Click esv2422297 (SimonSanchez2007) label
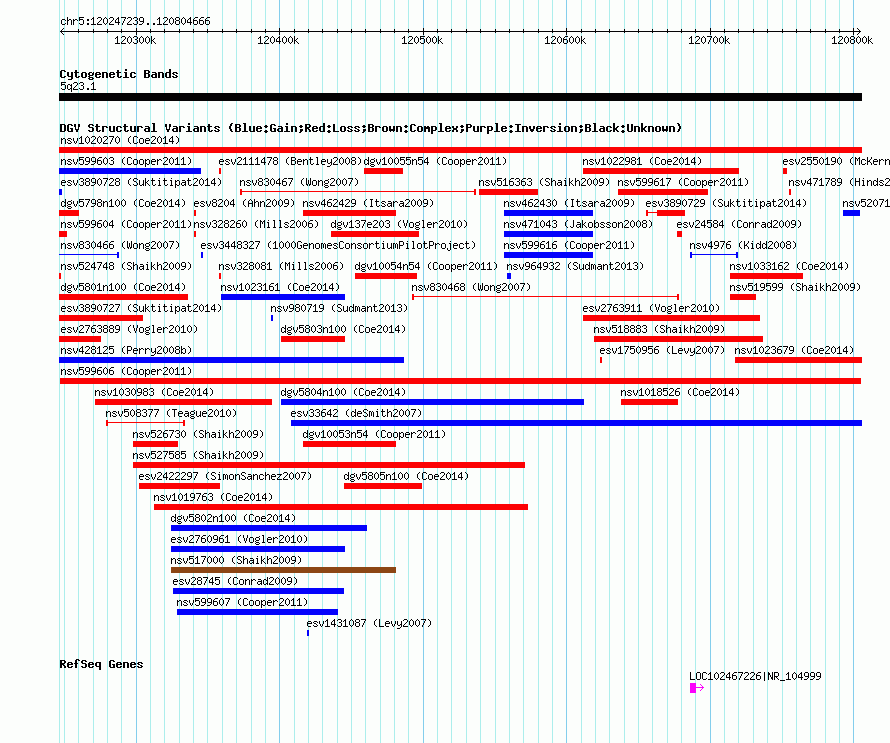Viewport: 890px width, 743px height. tap(225, 476)
